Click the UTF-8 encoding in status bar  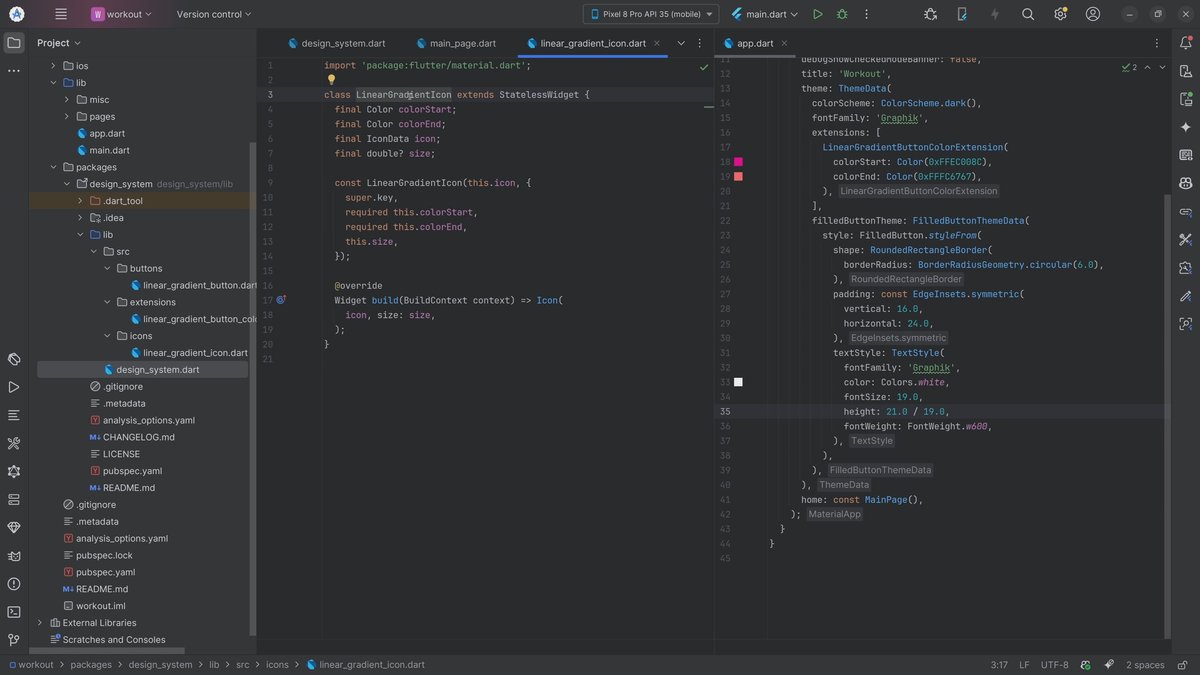[1054, 665]
